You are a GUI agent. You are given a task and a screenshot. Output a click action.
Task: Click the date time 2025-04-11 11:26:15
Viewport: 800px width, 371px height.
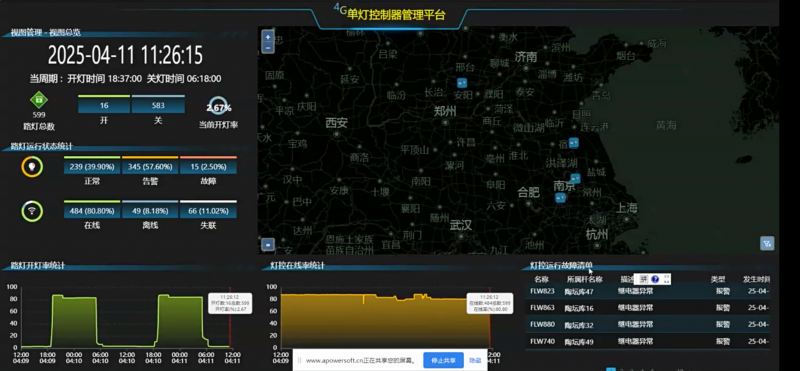[x=126, y=55]
